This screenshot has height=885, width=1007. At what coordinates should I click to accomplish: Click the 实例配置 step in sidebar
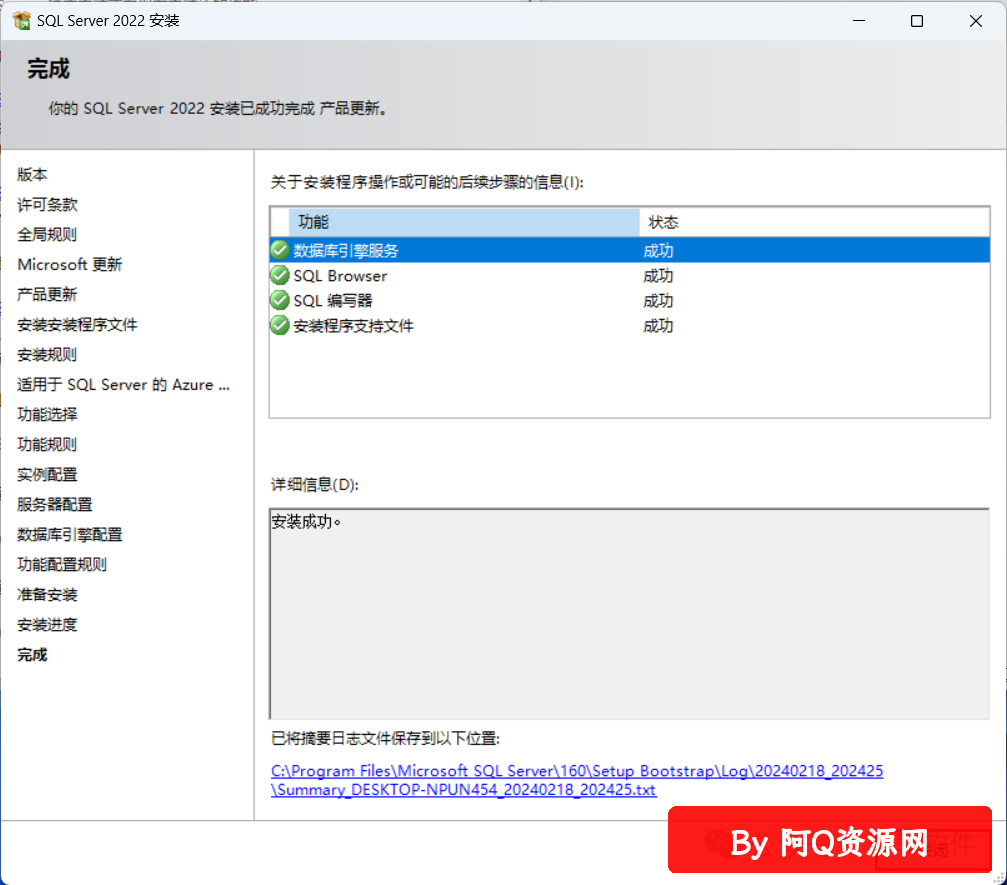(x=47, y=475)
